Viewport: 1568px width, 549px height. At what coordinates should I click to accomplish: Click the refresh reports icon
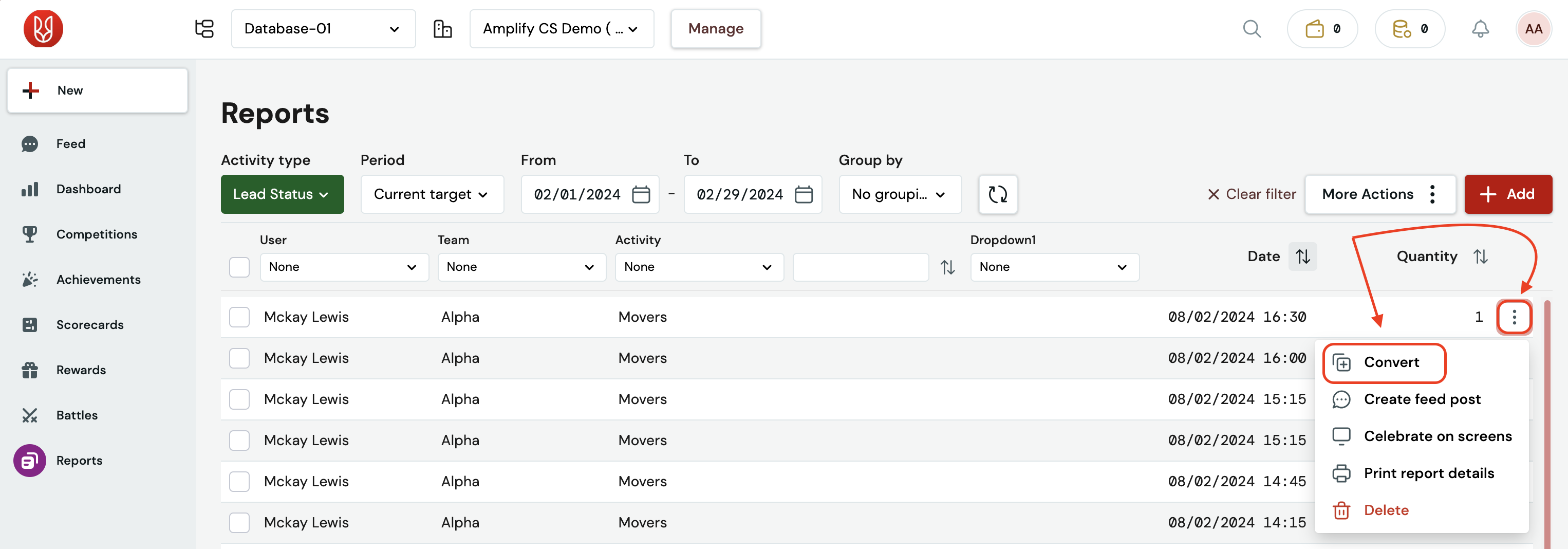click(x=998, y=194)
